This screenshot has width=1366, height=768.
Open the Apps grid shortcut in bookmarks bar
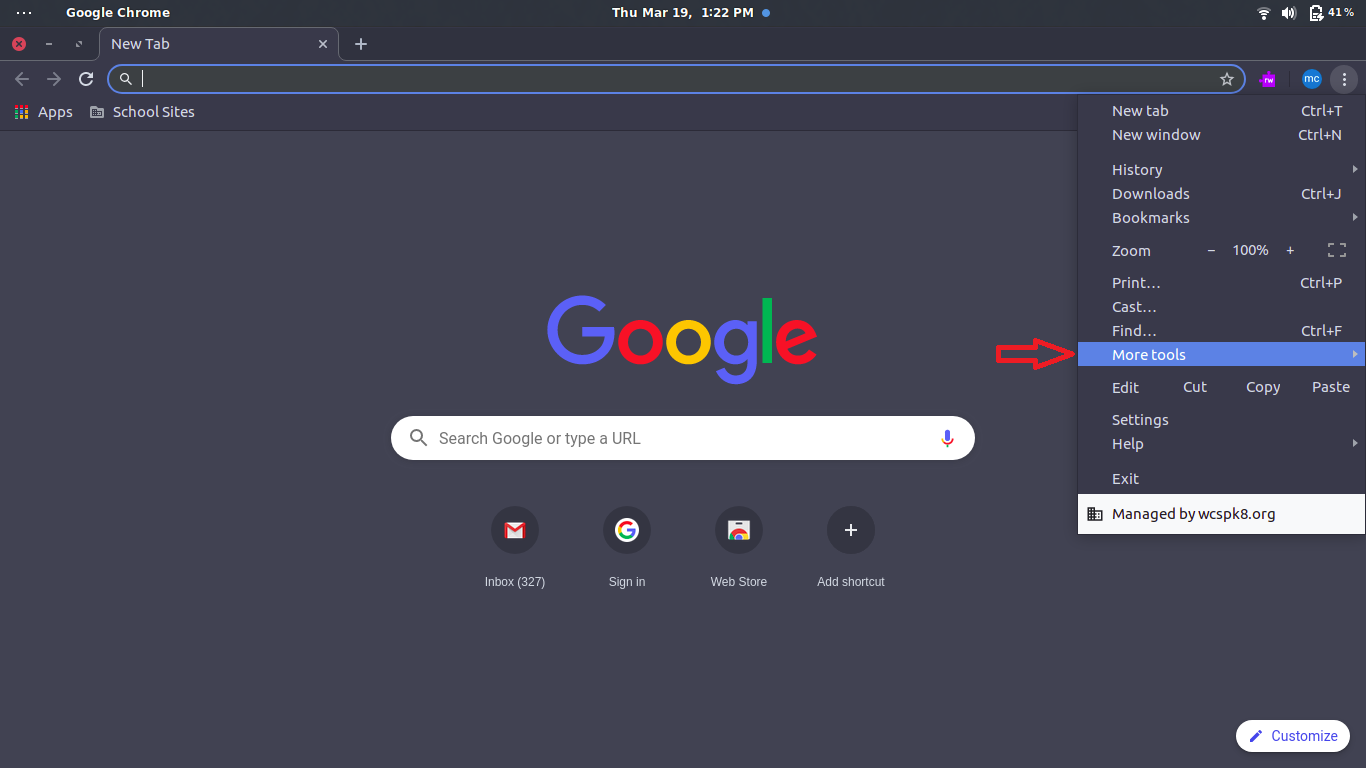(43, 112)
